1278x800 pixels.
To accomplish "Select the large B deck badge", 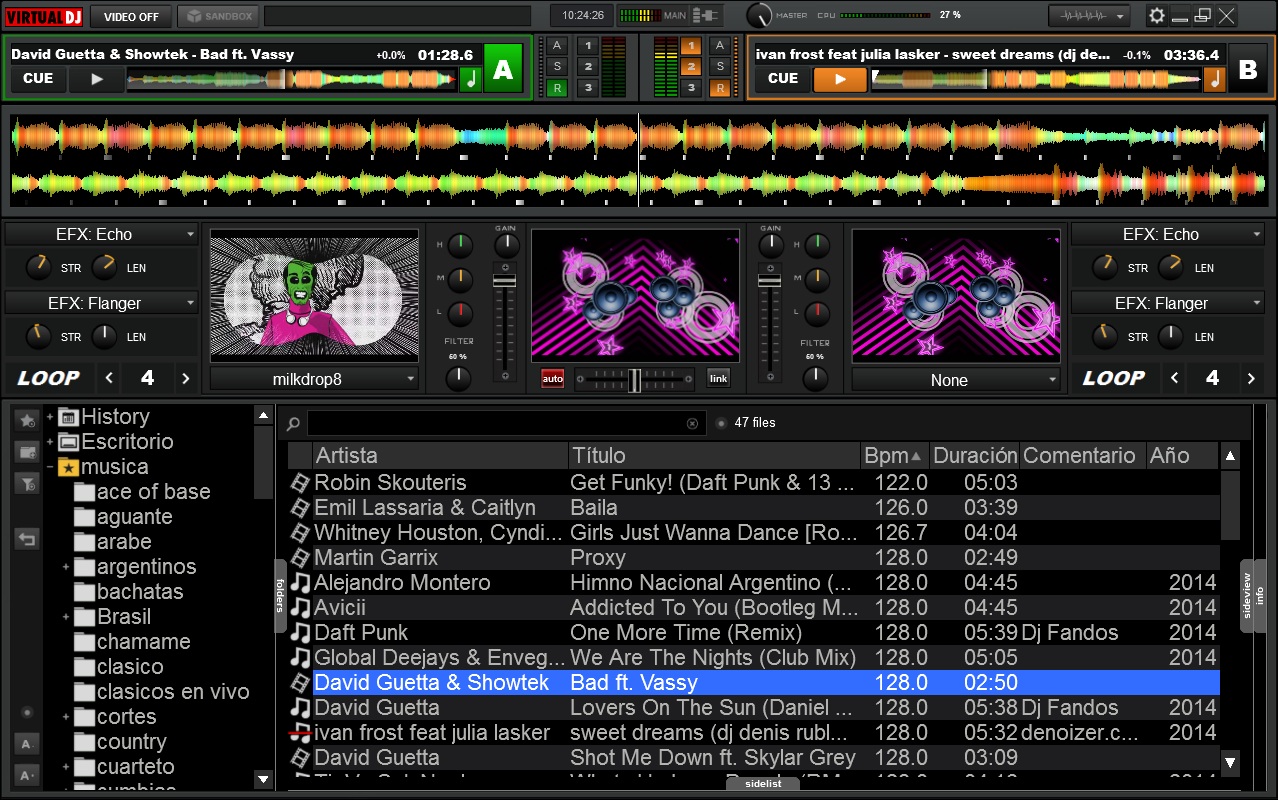I will [x=1247, y=69].
